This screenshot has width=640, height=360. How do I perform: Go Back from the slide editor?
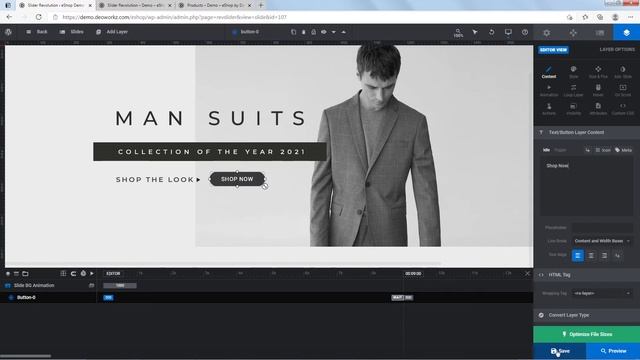37,32
